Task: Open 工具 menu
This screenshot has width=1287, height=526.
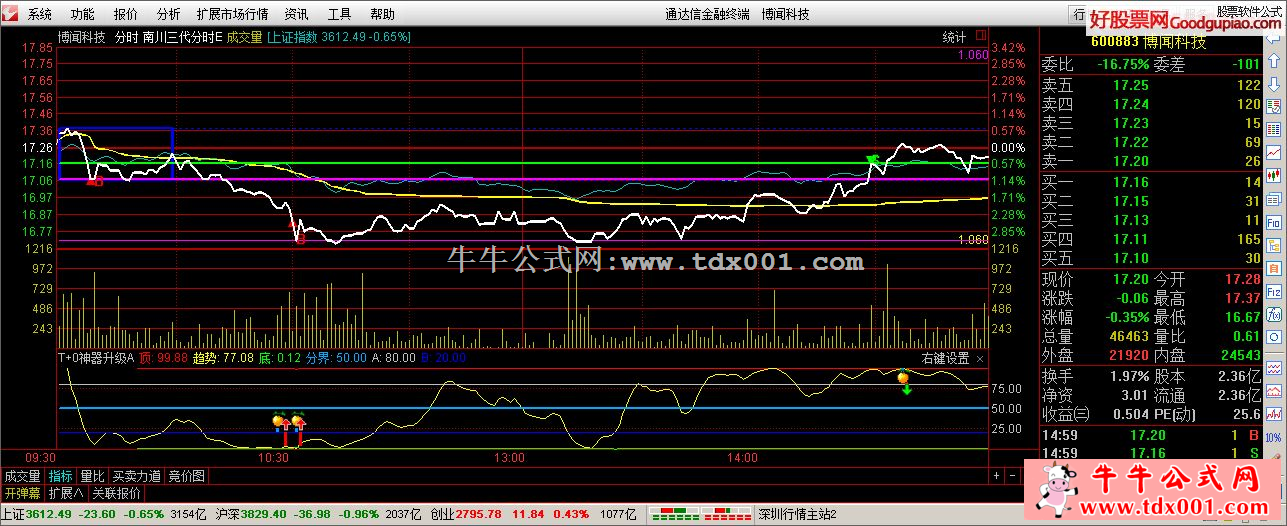Action: tap(340, 15)
